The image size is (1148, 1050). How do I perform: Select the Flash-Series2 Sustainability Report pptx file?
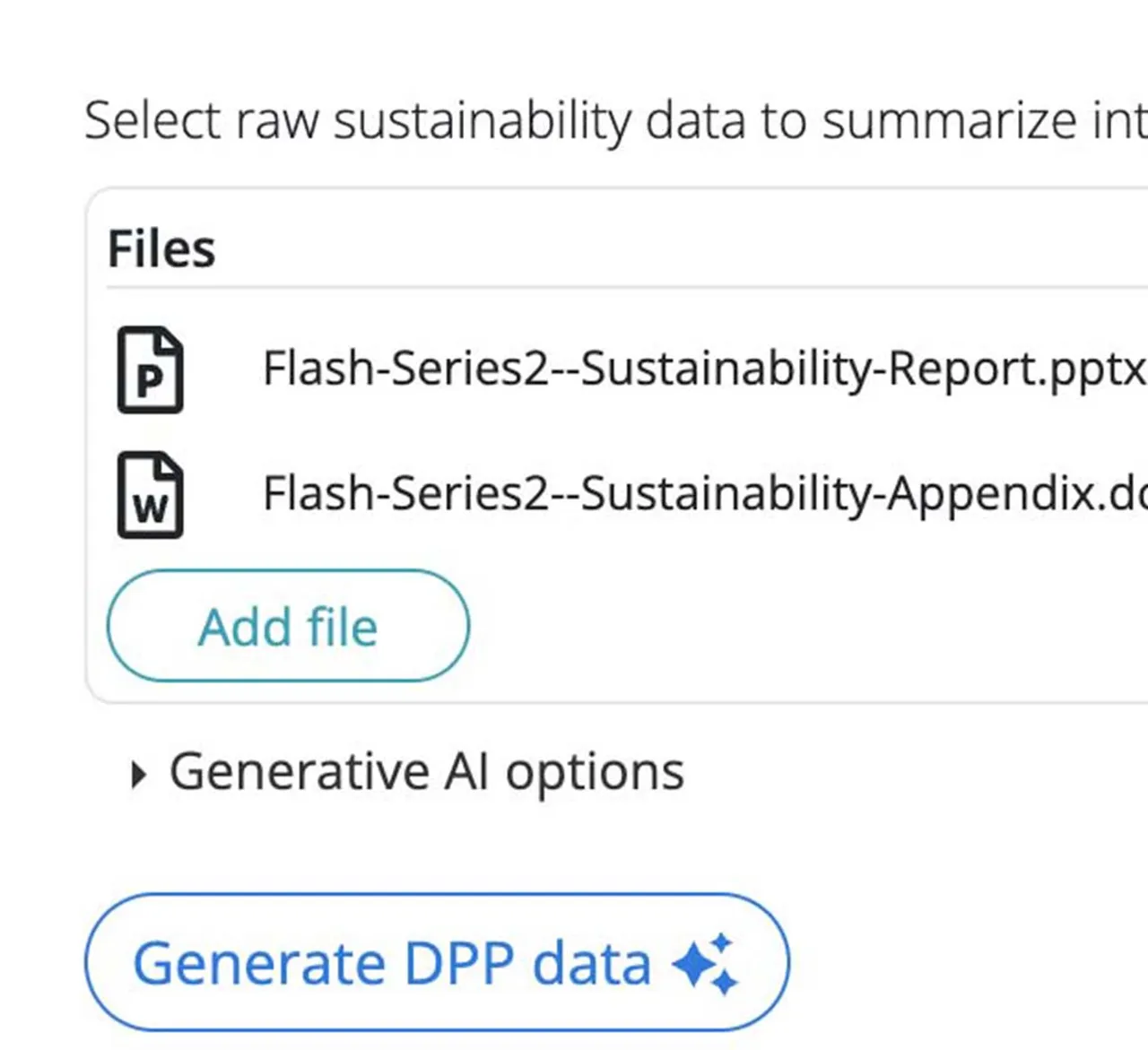pyautogui.click(x=628, y=369)
